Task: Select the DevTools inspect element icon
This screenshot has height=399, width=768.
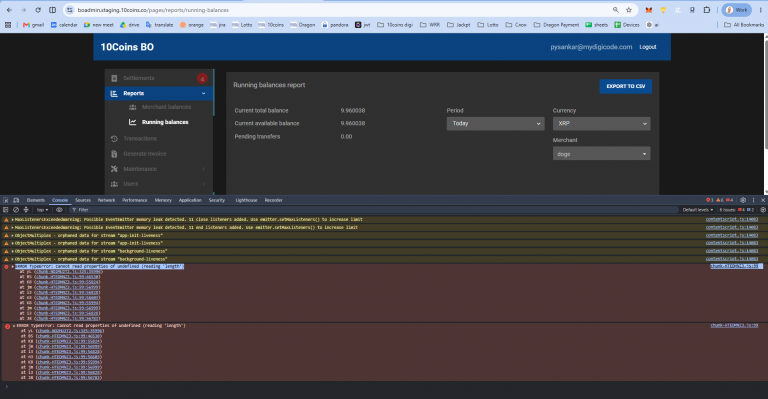Action: 6,200
